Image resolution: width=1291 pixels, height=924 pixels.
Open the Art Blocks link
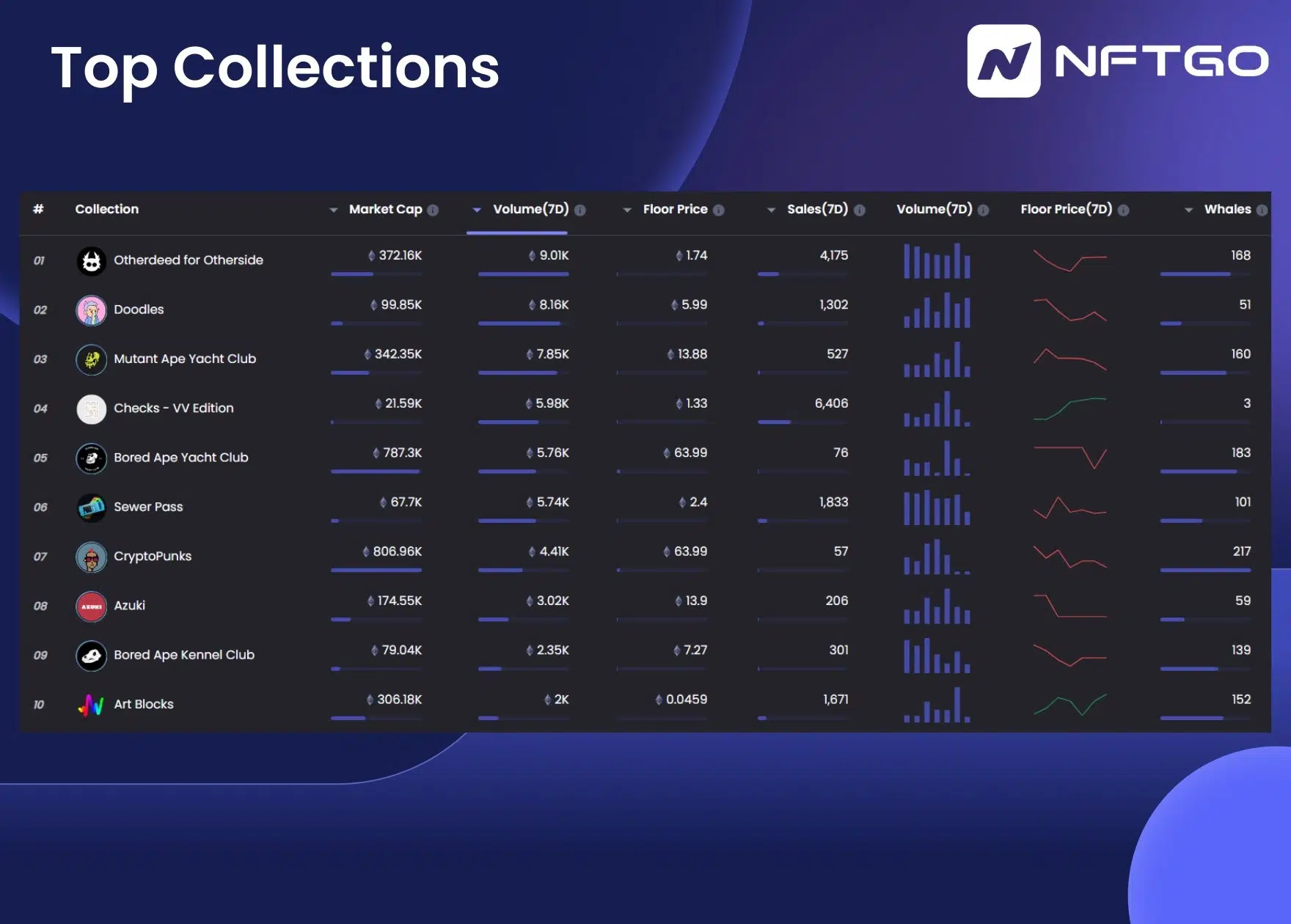[x=144, y=705]
